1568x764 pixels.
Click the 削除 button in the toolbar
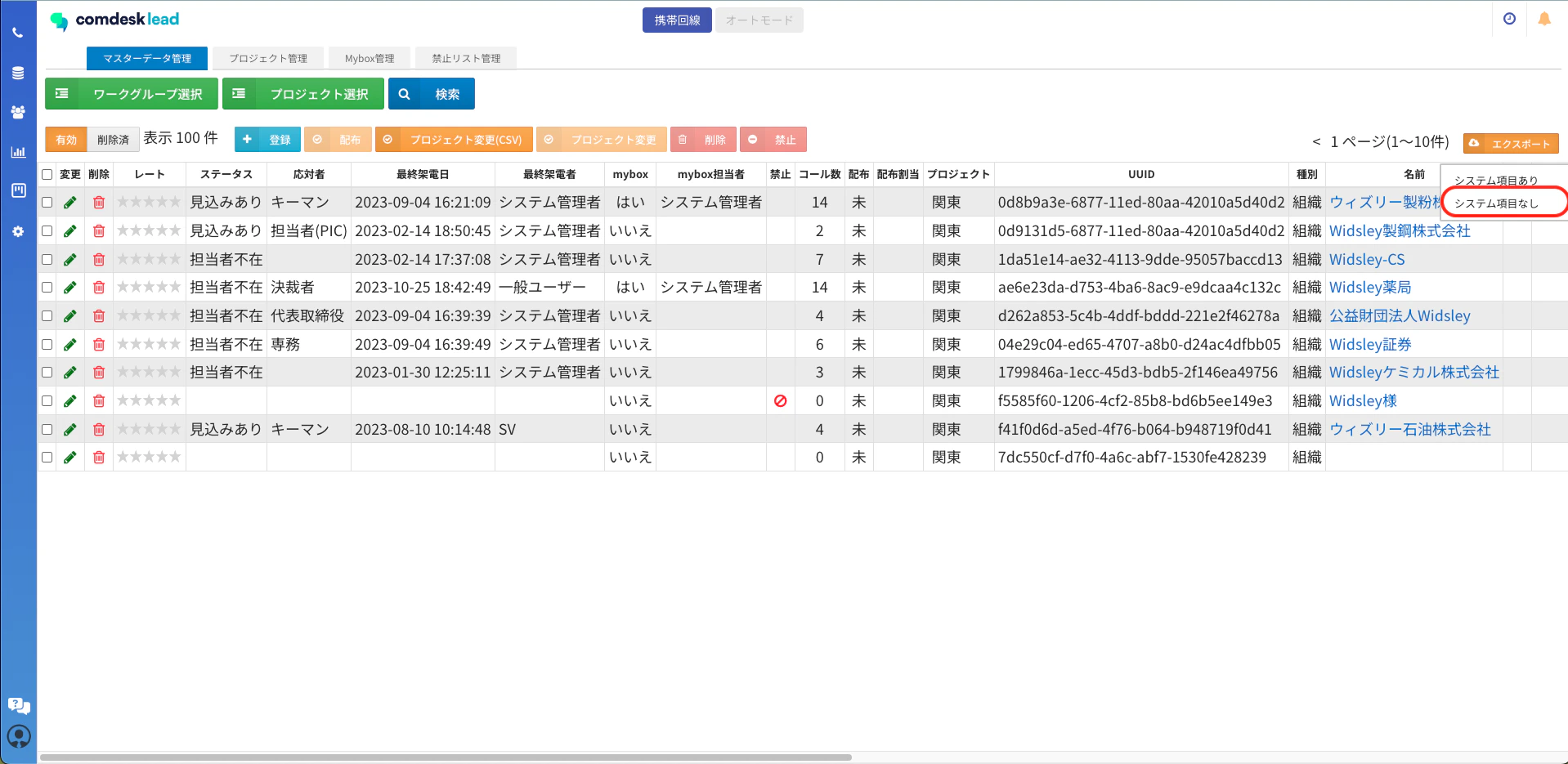click(704, 140)
